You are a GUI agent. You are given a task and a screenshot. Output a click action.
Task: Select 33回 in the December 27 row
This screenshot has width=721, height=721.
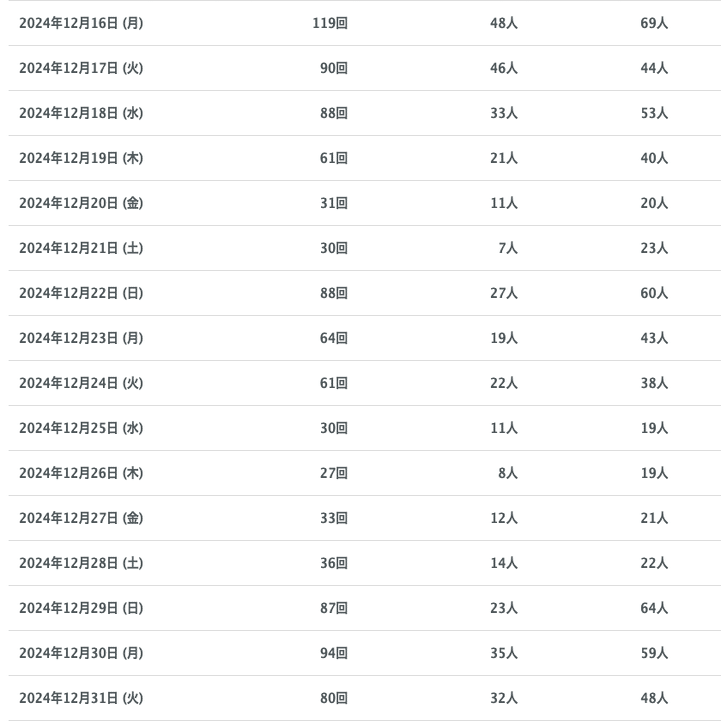[334, 518]
